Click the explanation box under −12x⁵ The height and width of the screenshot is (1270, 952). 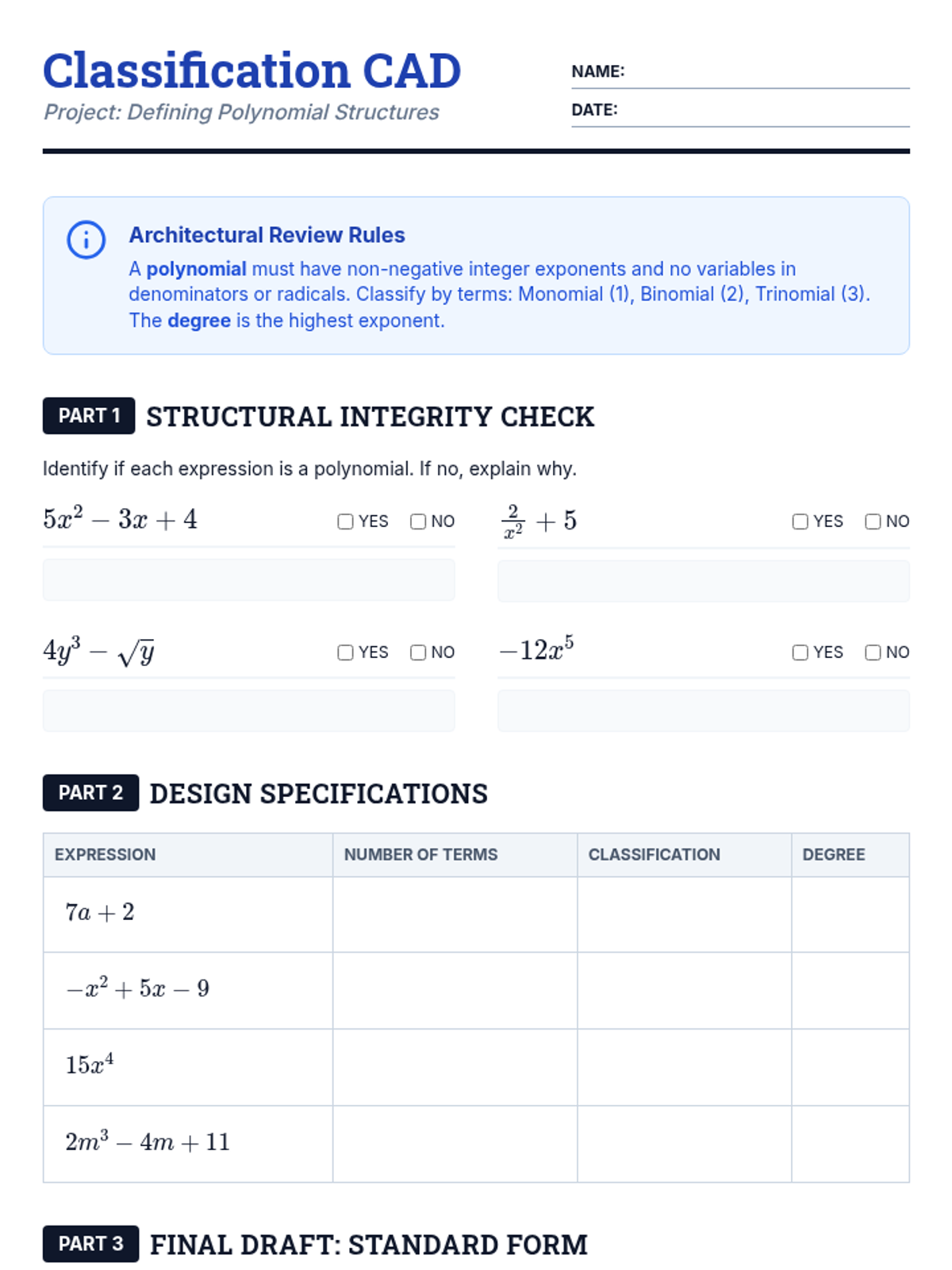tap(703, 710)
